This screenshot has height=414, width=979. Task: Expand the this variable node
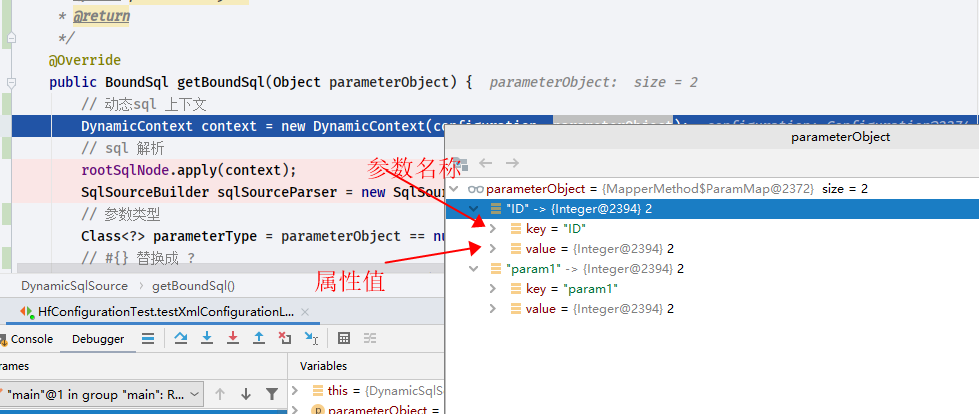[295, 390]
